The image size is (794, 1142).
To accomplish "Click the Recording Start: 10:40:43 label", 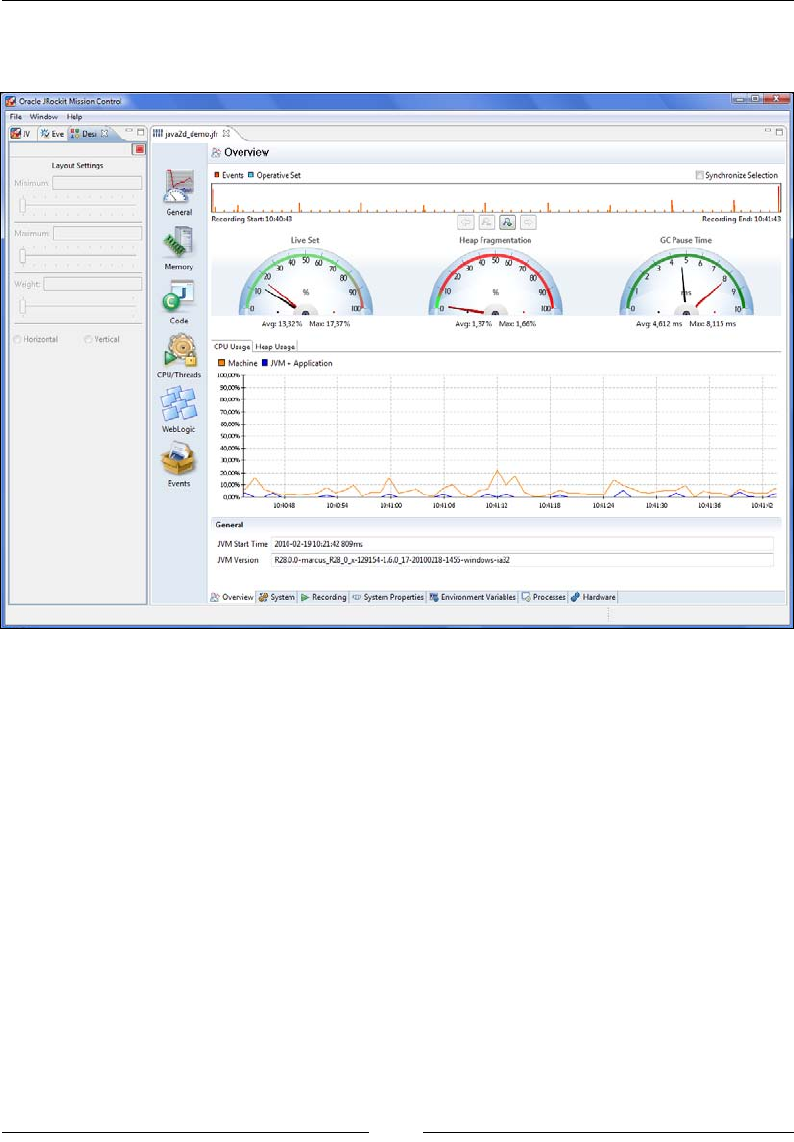I will (x=251, y=218).
